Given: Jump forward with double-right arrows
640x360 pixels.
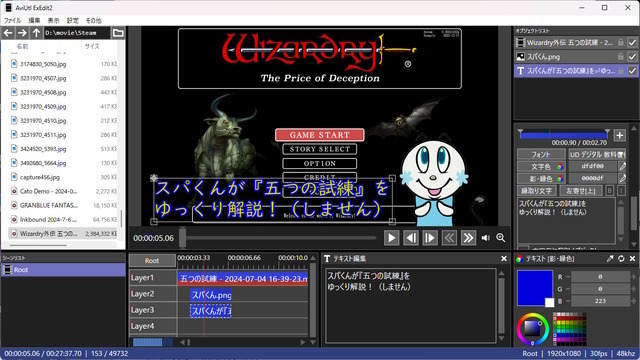Looking at the screenshot, I should click(468, 238).
